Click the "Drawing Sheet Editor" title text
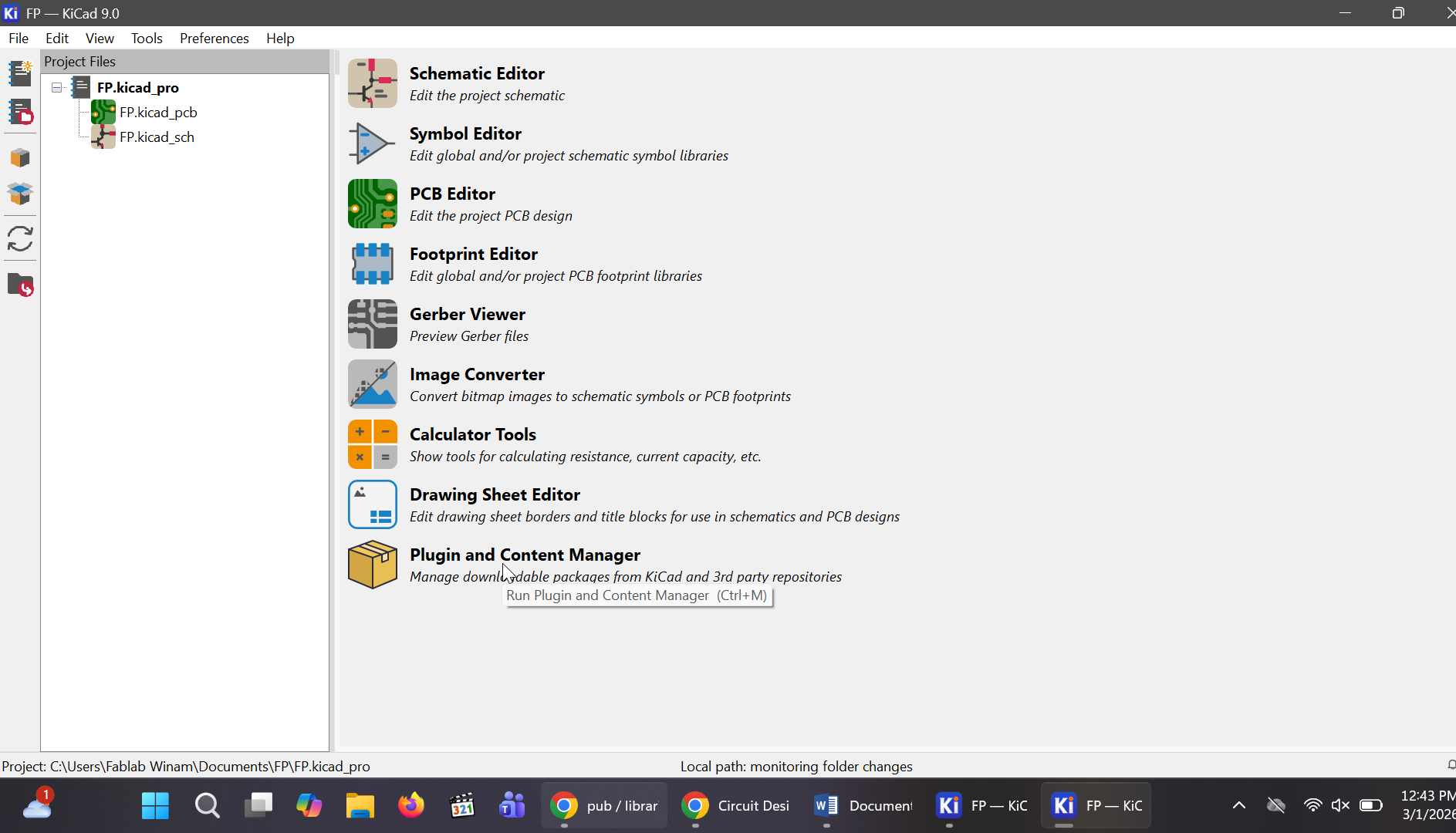Screen dimensions: 1456x833 click(x=495, y=494)
